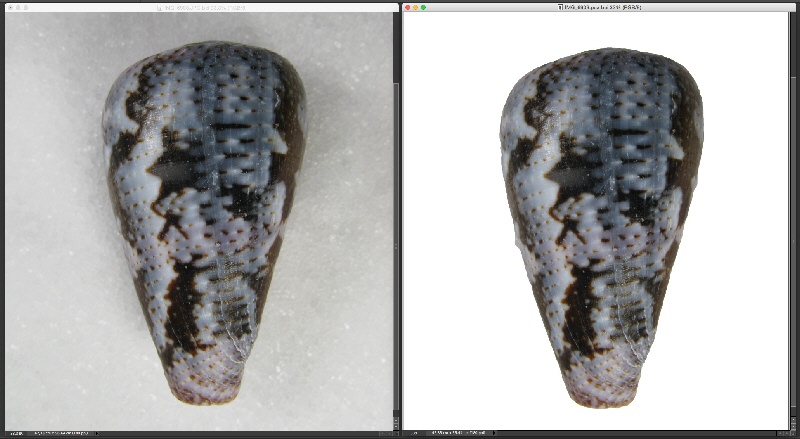
Task: Close the inactive left document window
Action: [8, 7]
